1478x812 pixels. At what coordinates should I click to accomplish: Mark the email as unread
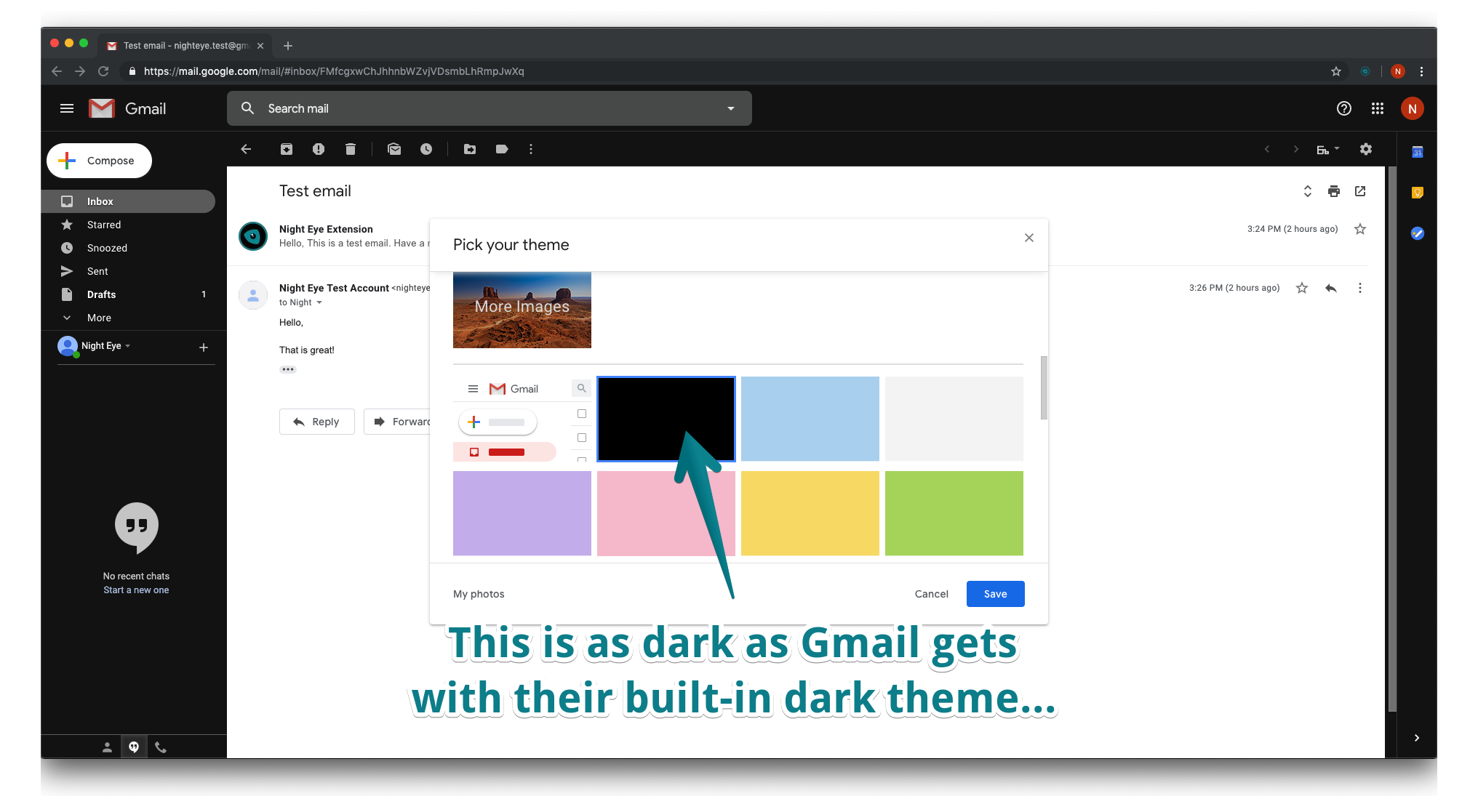click(x=394, y=149)
